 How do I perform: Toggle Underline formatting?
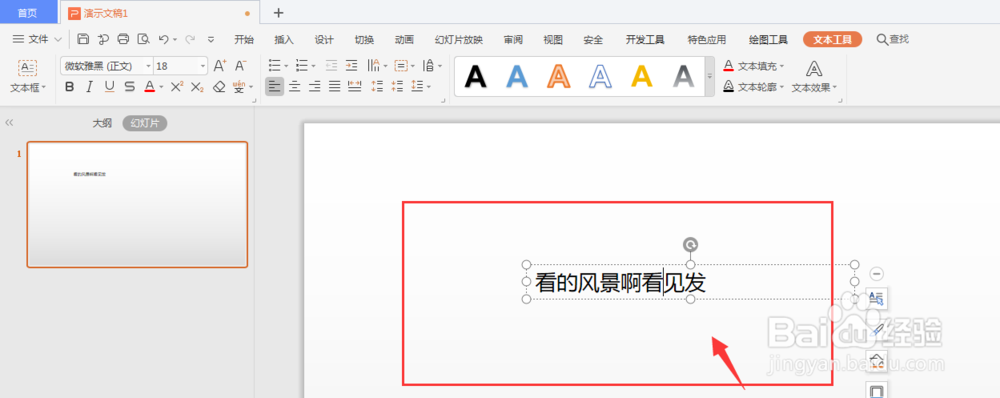tap(110, 87)
